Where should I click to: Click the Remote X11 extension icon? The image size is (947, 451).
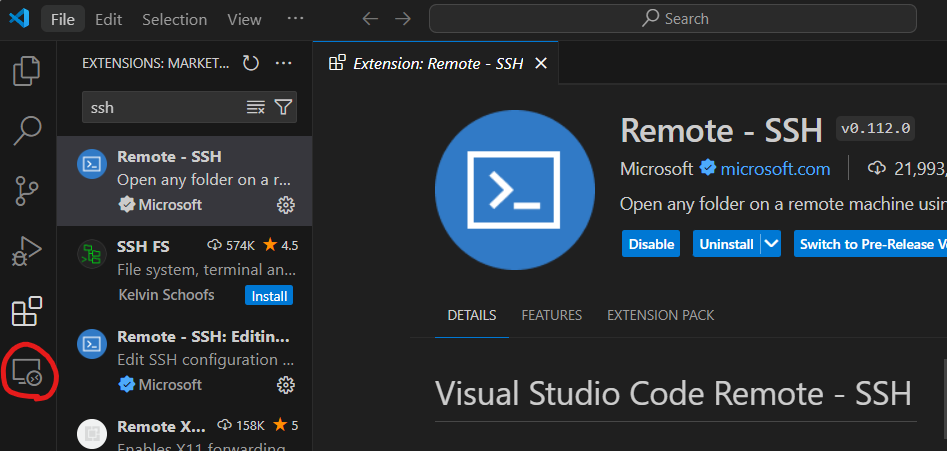coord(92,433)
